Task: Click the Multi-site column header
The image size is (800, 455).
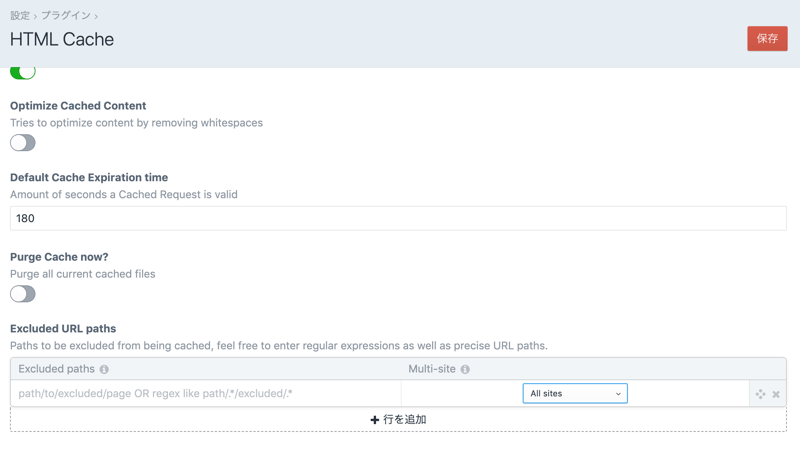Action: (x=432, y=370)
